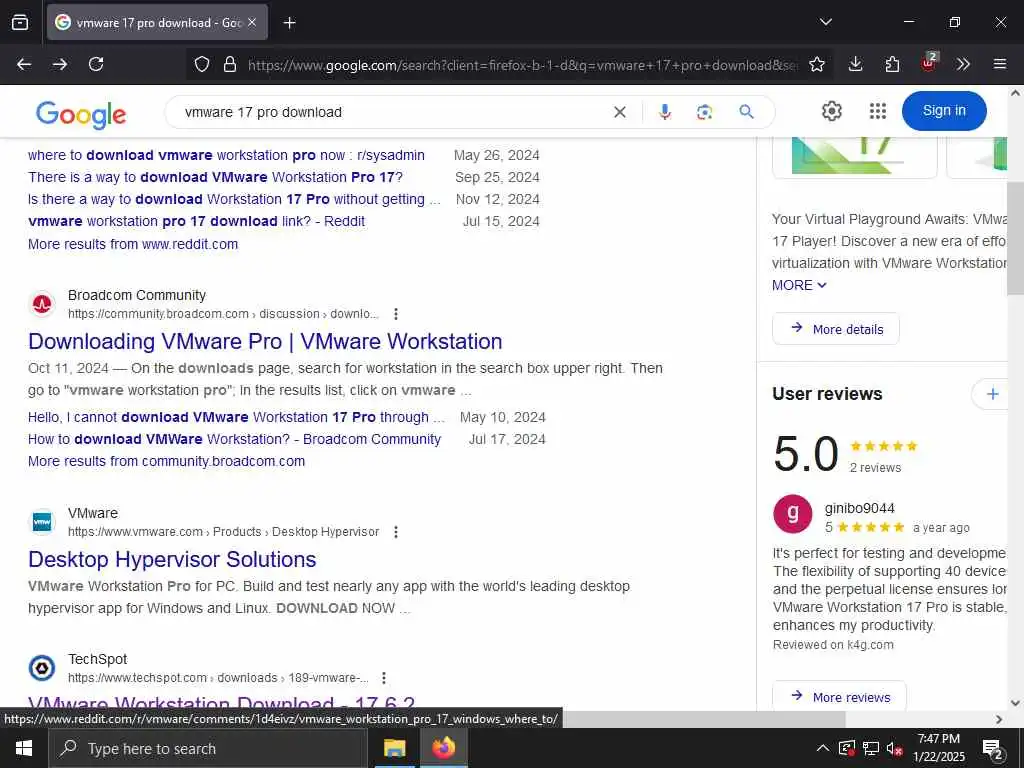Open Windows Start menu
Image resolution: width=1024 pixels, height=768 pixels.
[x=24, y=748]
